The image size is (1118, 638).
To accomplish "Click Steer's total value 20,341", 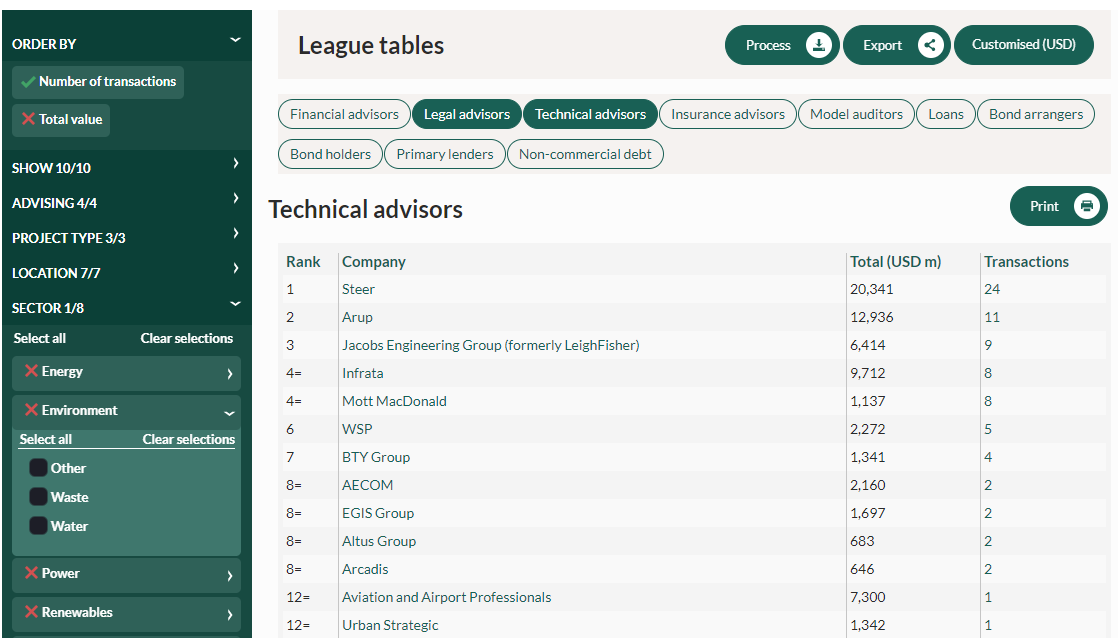I will click(x=871, y=289).
